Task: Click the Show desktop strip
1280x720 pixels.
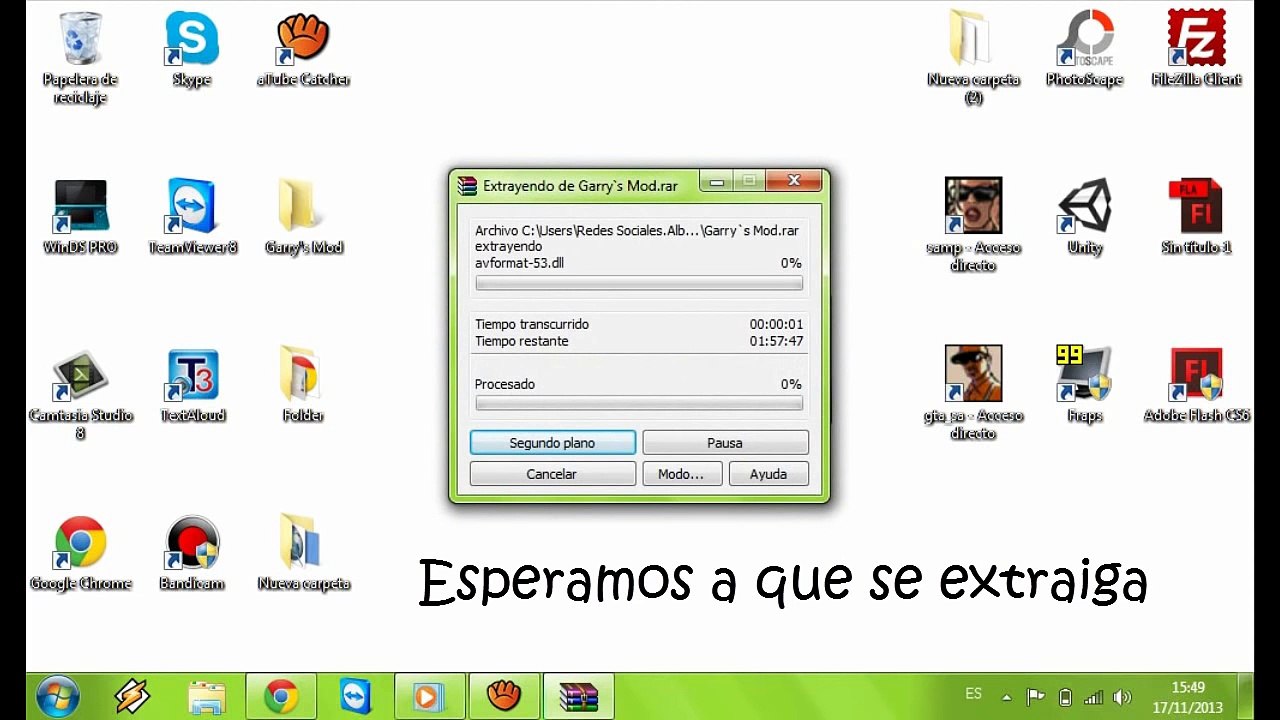Action: 1247,696
